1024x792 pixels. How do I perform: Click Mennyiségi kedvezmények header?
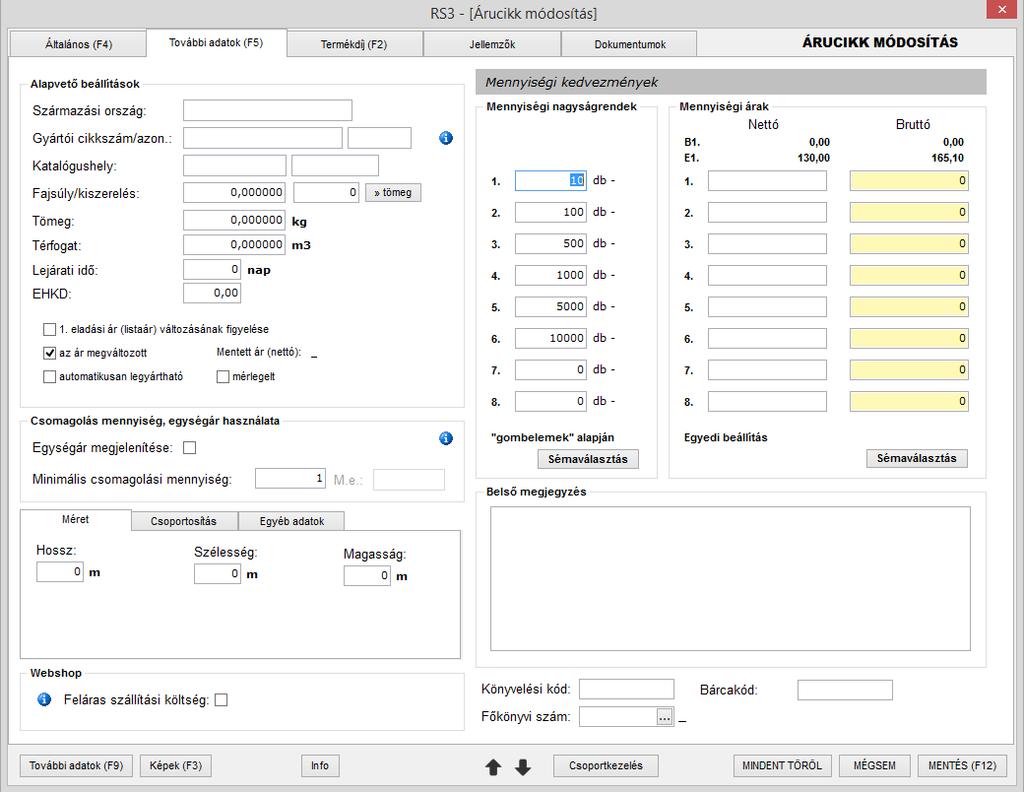[731, 82]
